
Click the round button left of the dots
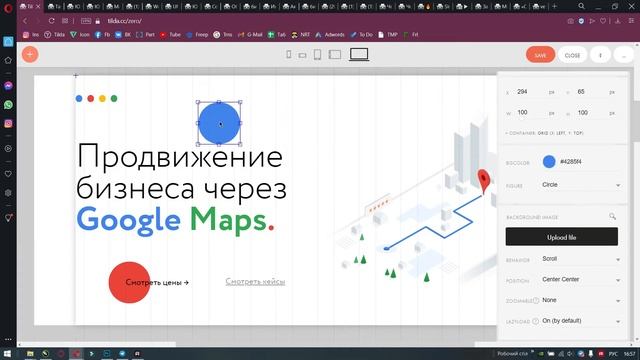[x=600, y=55]
